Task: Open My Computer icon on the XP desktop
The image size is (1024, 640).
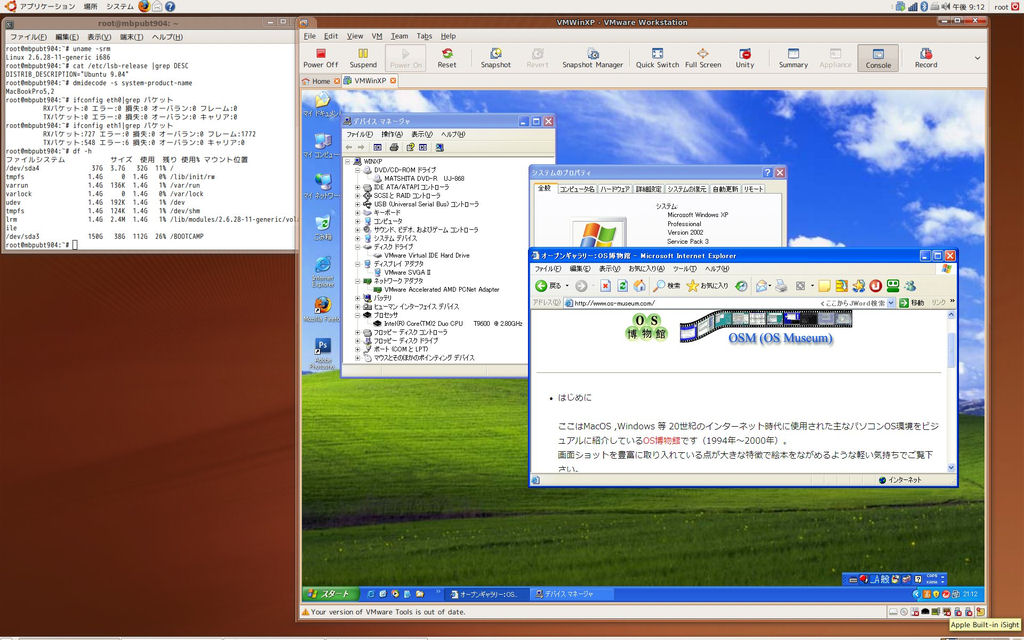Action: tap(322, 146)
